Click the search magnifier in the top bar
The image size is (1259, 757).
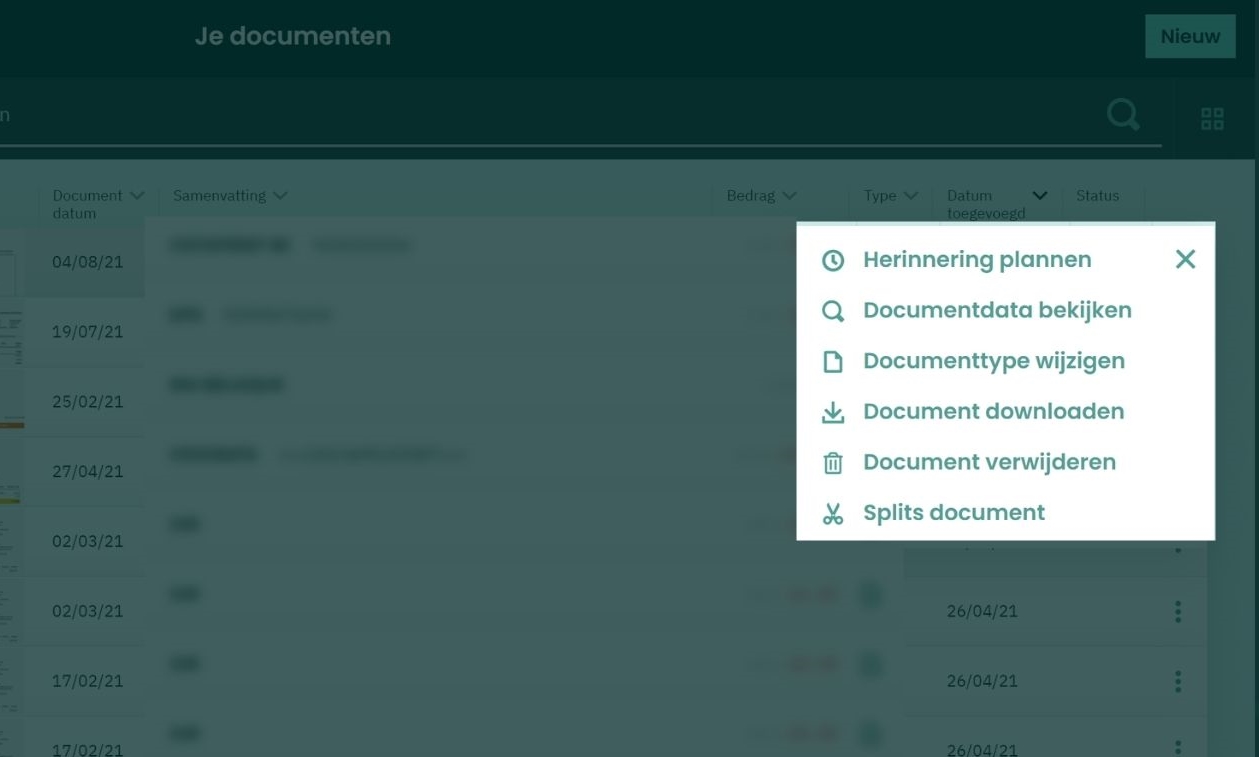[x=1124, y=114]
